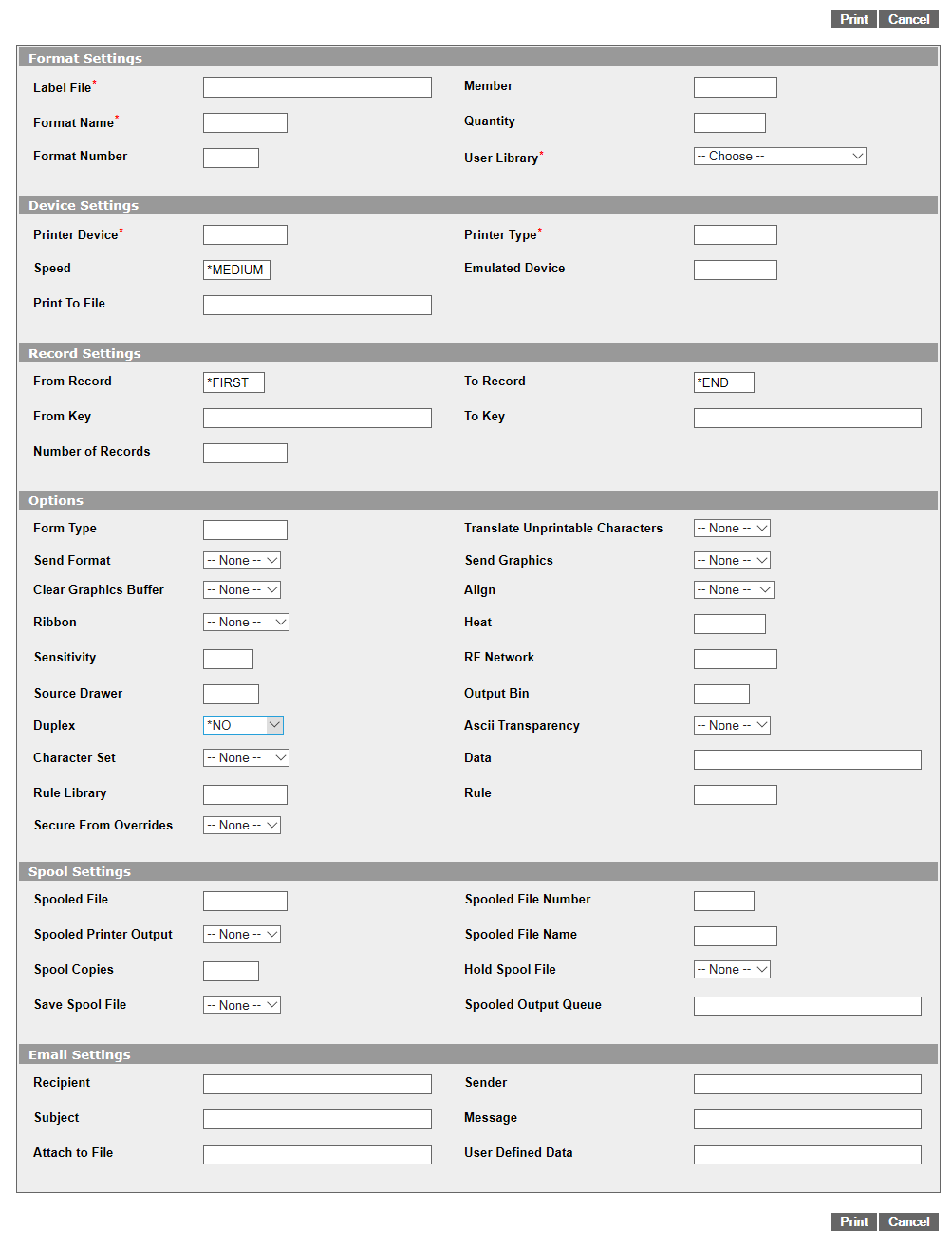Click the To Key input field

807,419
